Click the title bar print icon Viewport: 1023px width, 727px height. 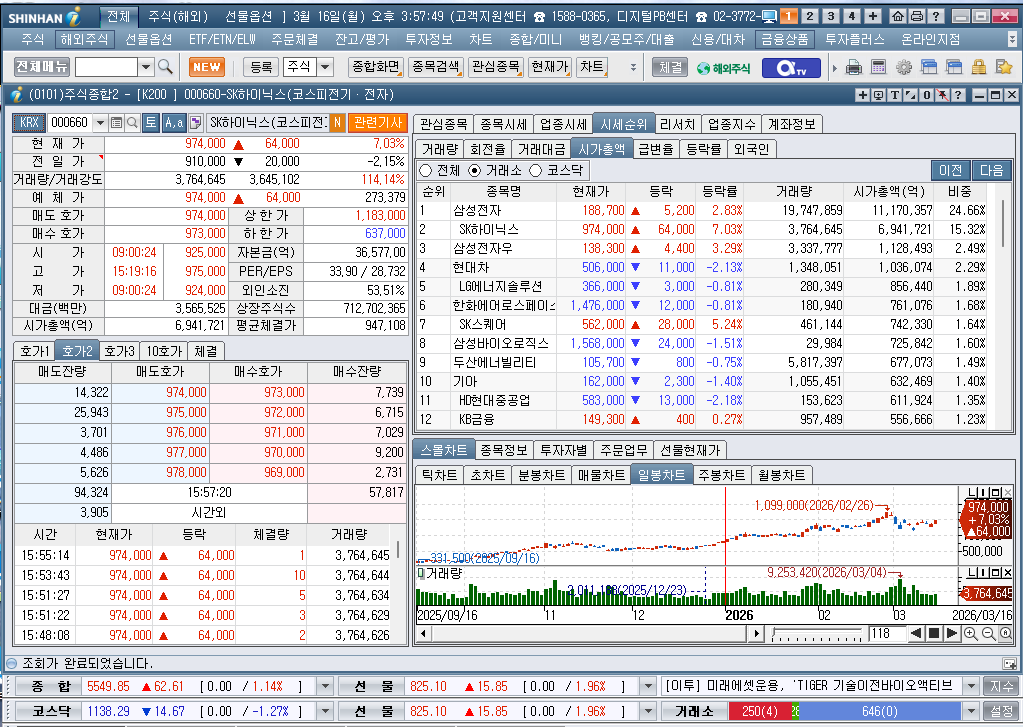[917, 16]
